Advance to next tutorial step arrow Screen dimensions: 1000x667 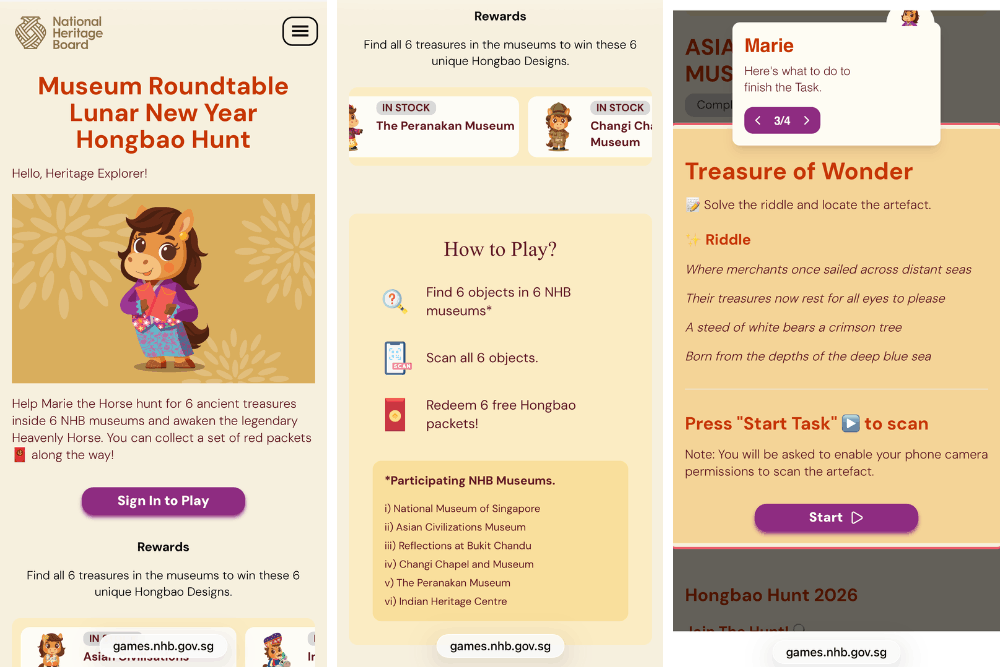click(806, 121)
